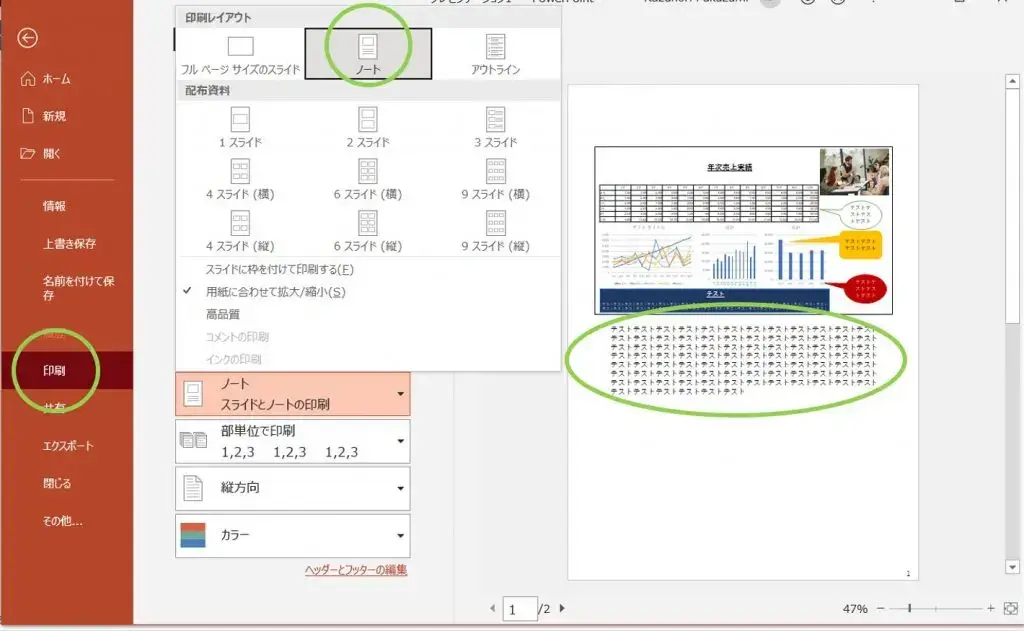This screenshot has width=1024, height=631.
Task: Fit the preview page to the window
Action: coord(1010,608)
